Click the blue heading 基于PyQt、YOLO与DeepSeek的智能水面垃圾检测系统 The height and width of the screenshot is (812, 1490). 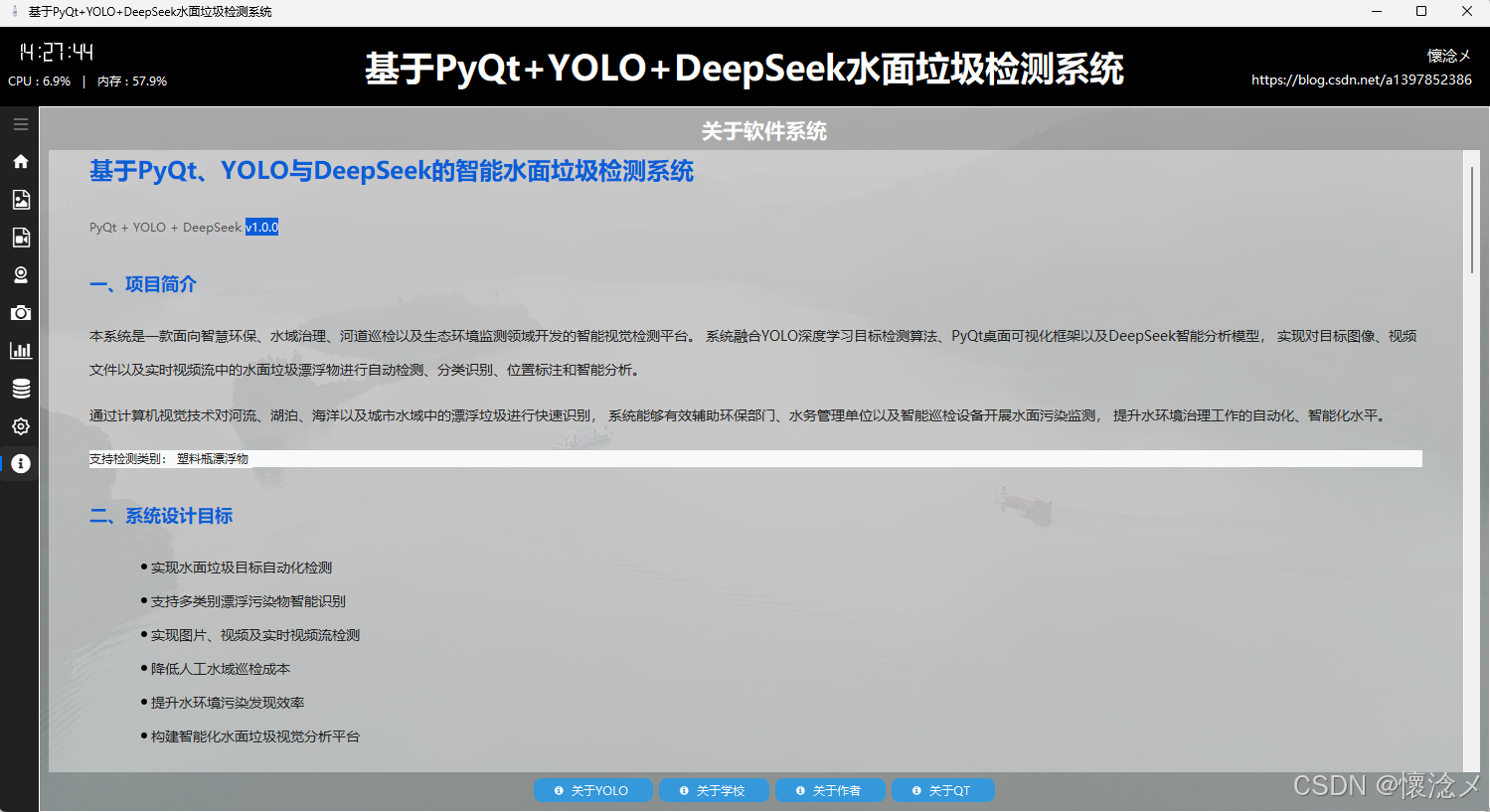click(x=392, y=171)
